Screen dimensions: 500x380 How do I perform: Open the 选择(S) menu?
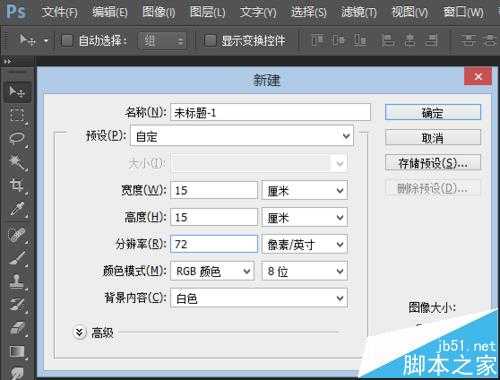pyautogui.click(x=308, y=12)
